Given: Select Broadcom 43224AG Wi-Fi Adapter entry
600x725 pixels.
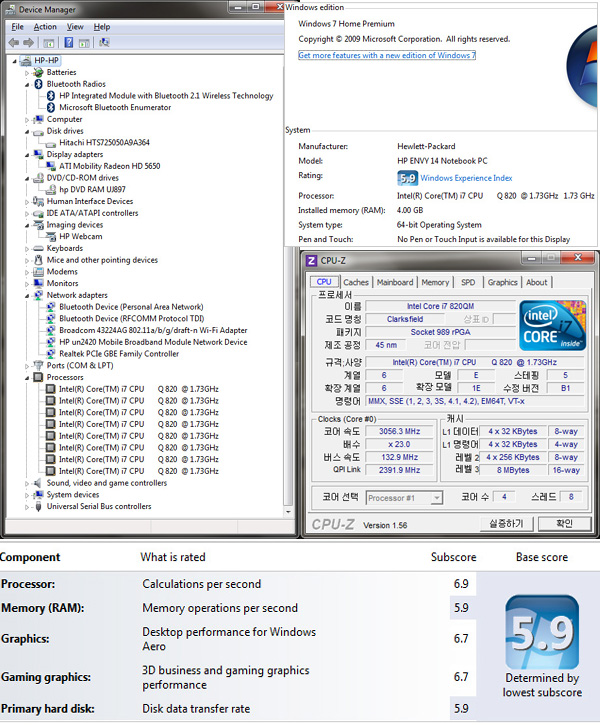Looking at the screenshot, I should pyautogui.click(x=153, y=331).
